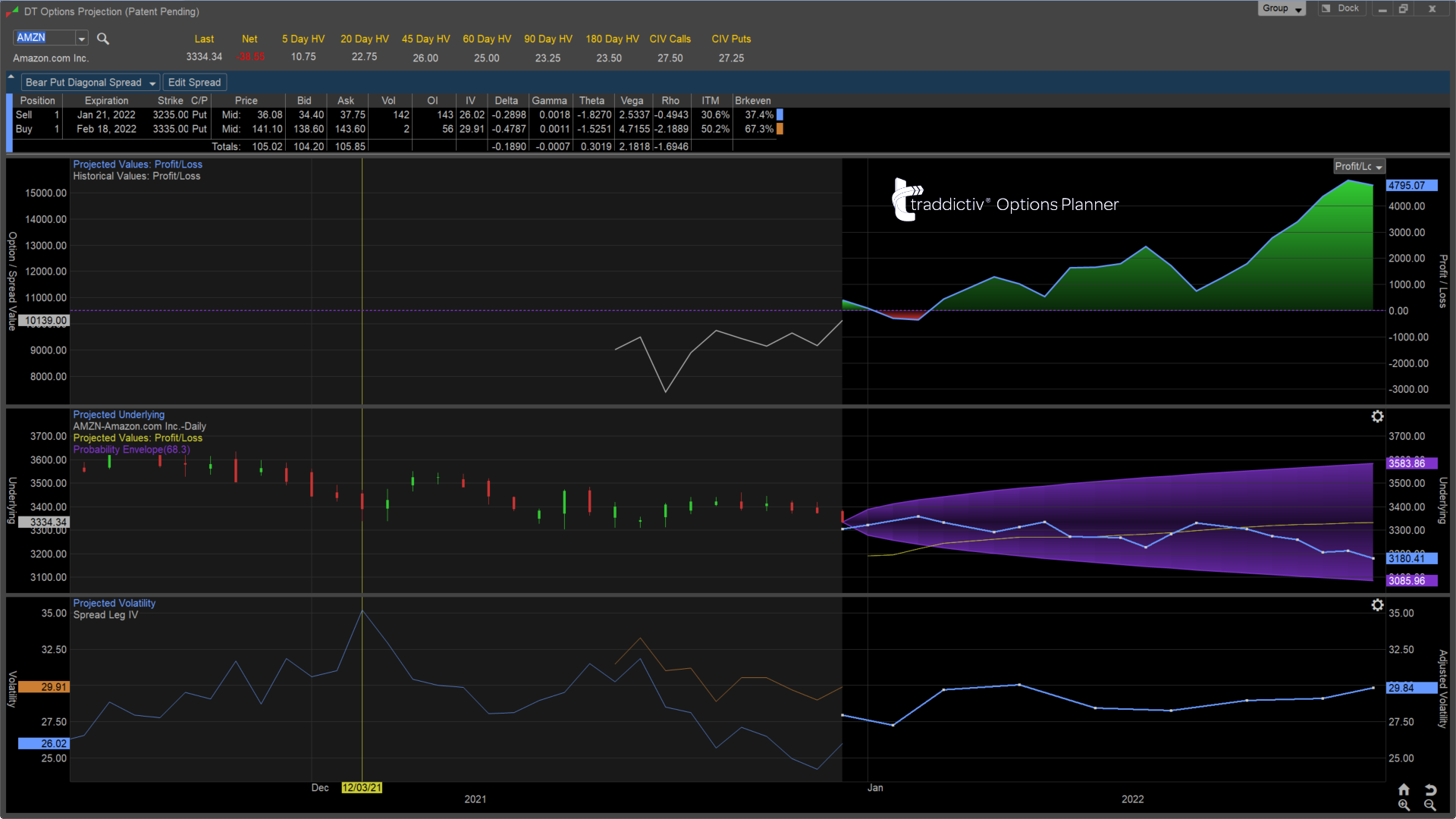1456x819 pixels.
Task: Open Volatility chart settings gear
Action: (1377, 605)
